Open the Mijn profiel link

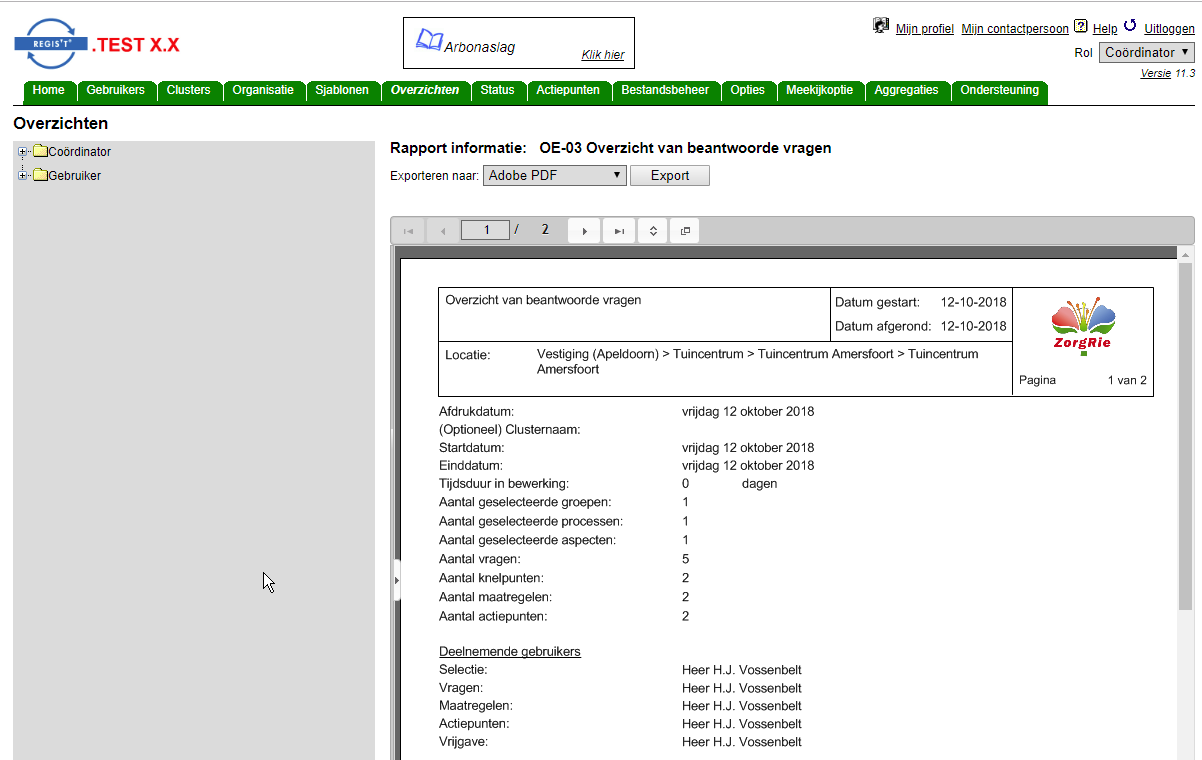click(925, 29)
